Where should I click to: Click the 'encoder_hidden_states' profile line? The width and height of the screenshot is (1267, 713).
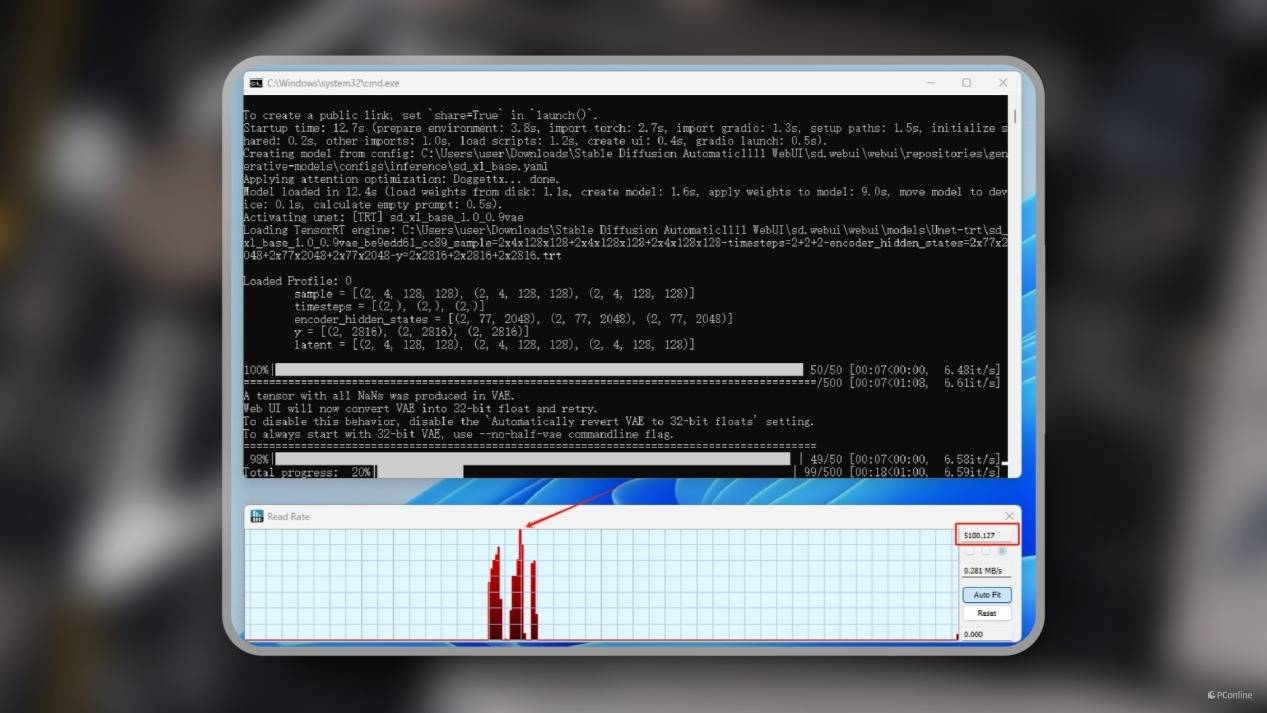(513, 319)
